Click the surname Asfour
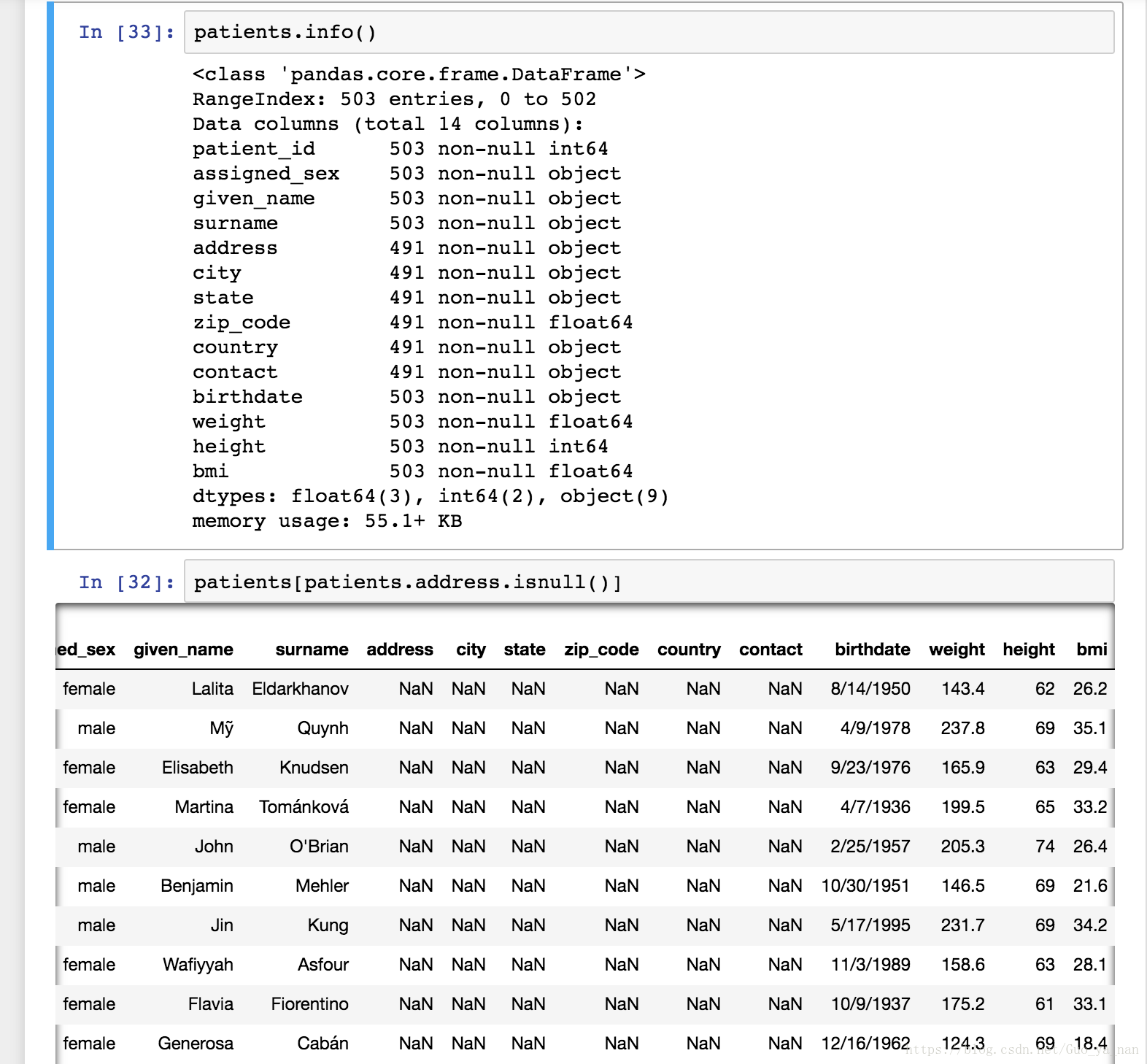Image resolution: width=1147 pixels, height=1064 pixels. click(323, 965)
